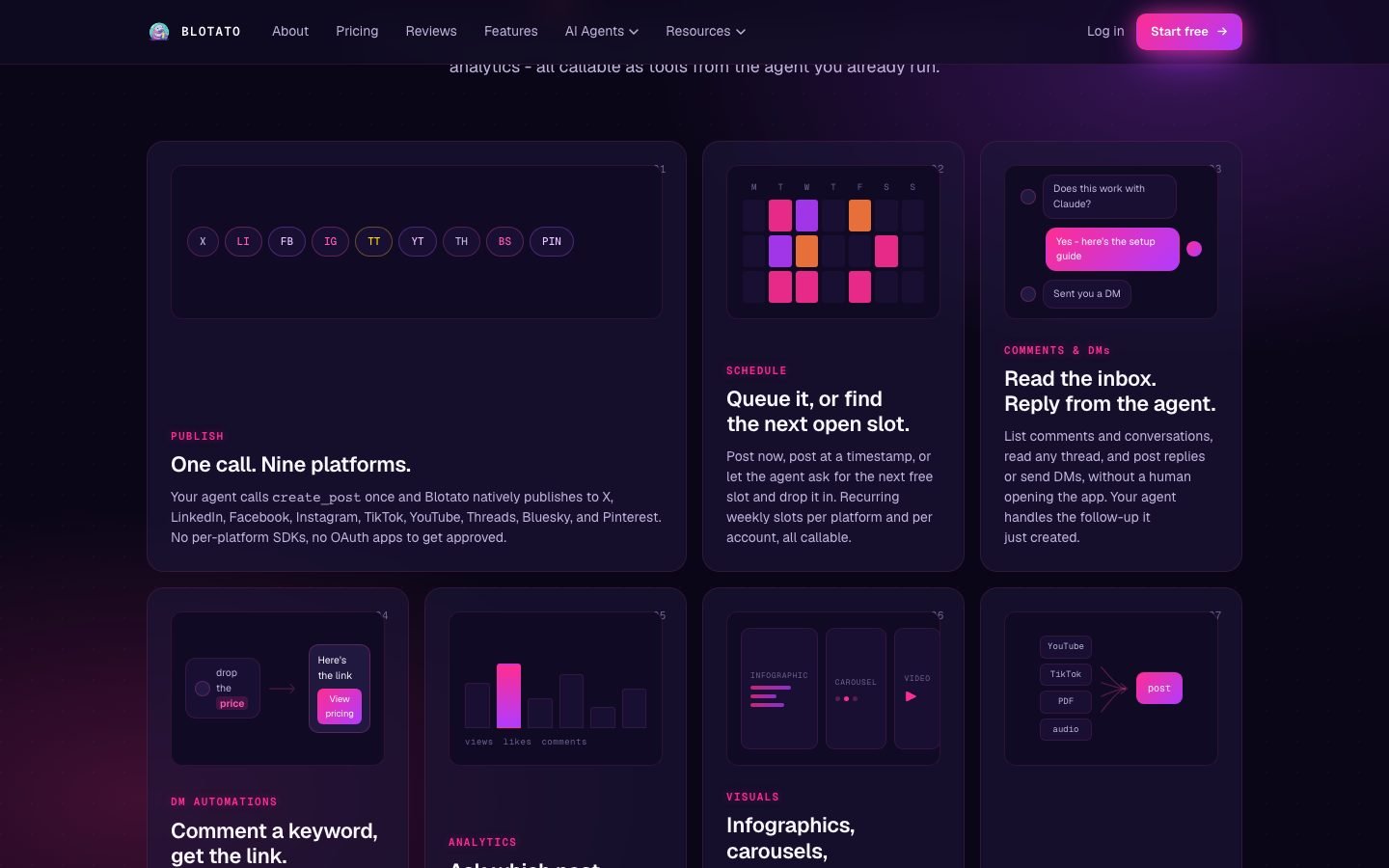Click the 'DM AUTOMATIONS' label

click(224, 802)
